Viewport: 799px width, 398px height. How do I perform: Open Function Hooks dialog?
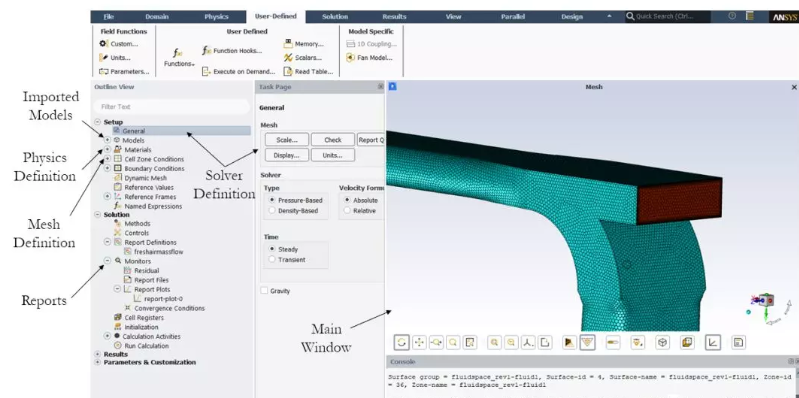(x=232, y=50)
